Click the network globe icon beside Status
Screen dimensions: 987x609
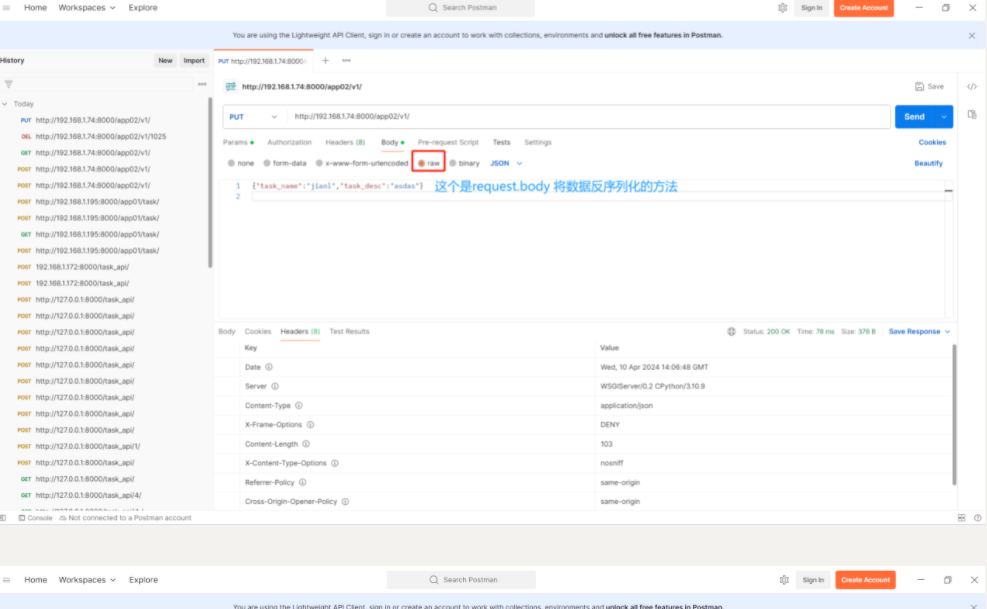731,331
